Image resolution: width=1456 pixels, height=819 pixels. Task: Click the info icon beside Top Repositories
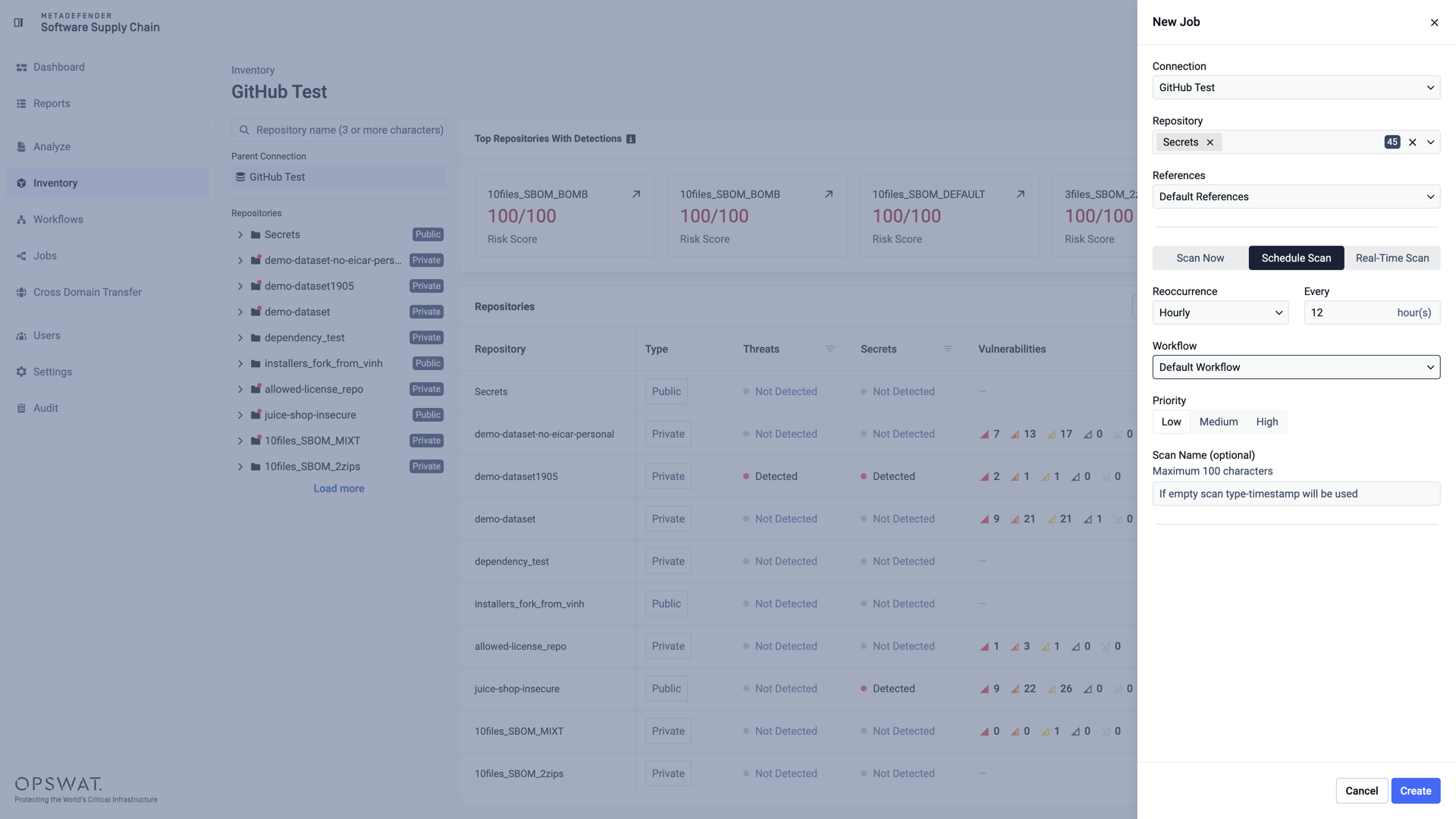coord(631,139)
